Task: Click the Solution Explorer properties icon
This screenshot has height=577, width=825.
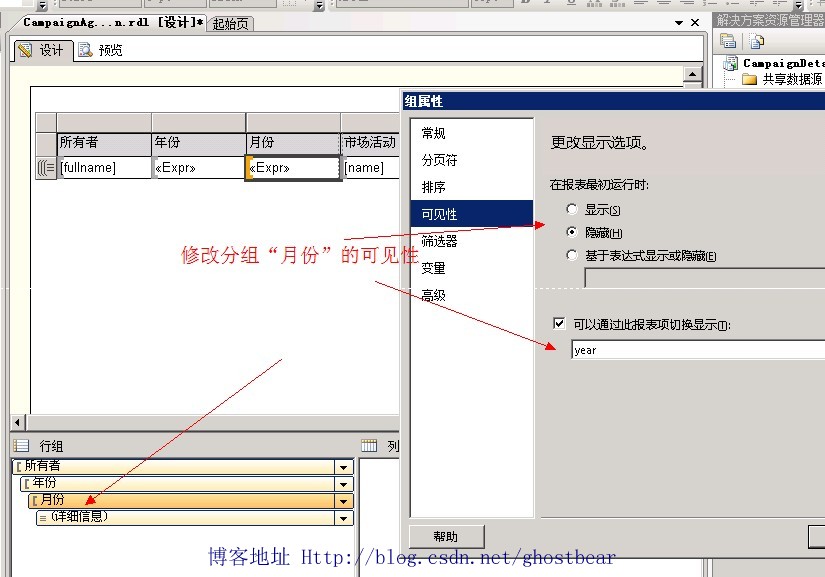Action: point(728,41)
